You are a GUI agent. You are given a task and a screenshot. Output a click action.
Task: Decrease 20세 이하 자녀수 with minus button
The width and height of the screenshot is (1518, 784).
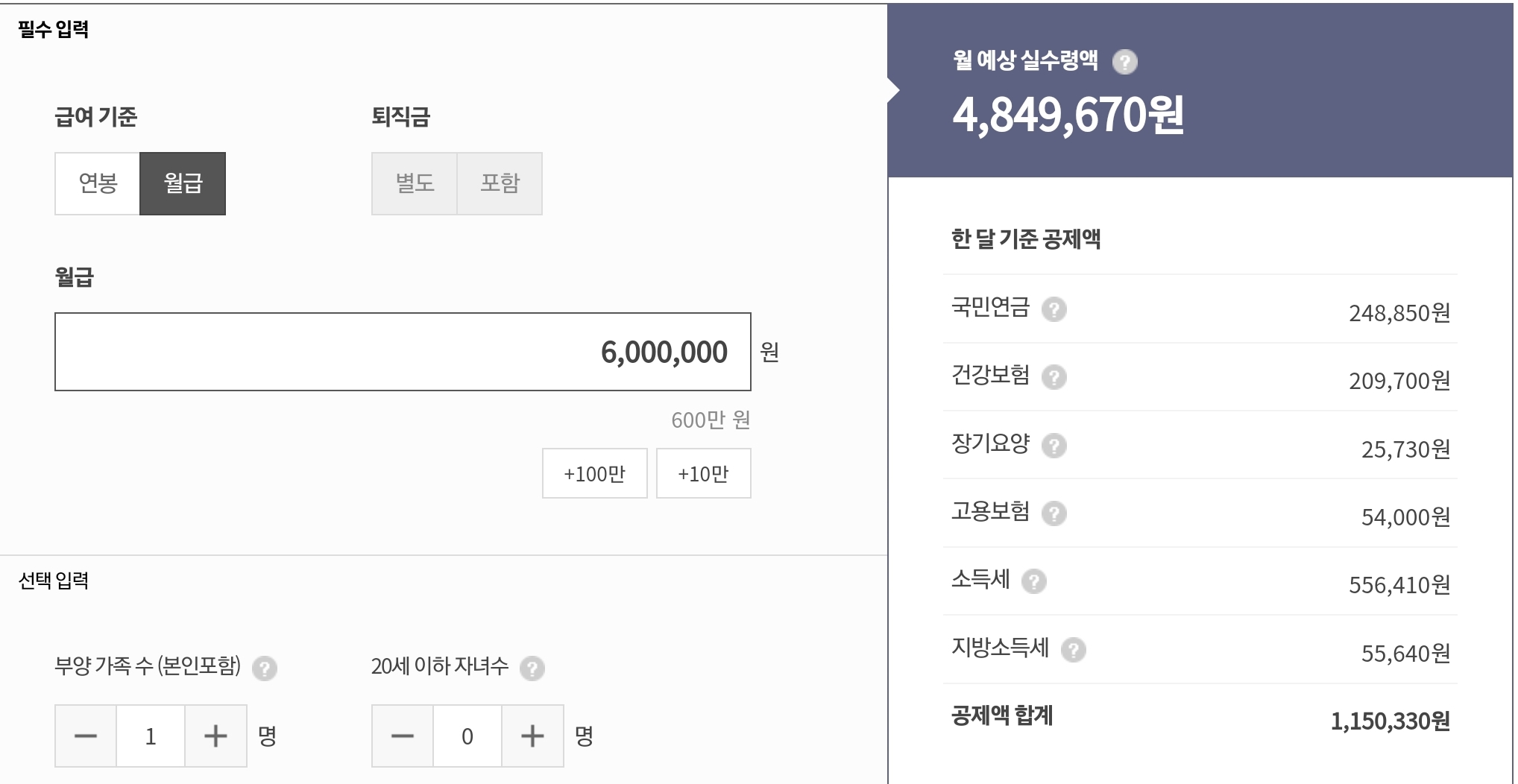(x=403, y=736)
